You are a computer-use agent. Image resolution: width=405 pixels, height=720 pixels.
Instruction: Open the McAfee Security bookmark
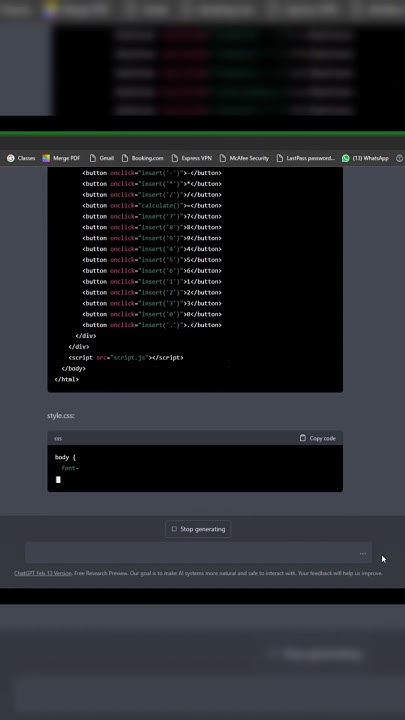tap(244, 158)
